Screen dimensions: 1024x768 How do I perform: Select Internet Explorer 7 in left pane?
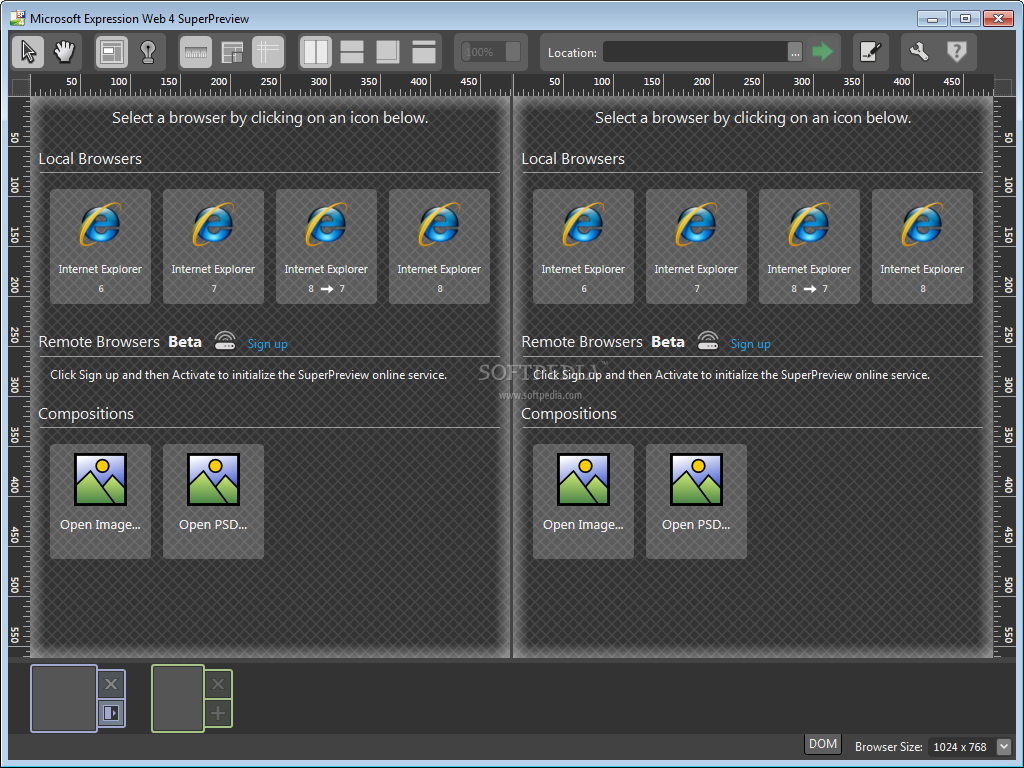(x=214, y=247)
